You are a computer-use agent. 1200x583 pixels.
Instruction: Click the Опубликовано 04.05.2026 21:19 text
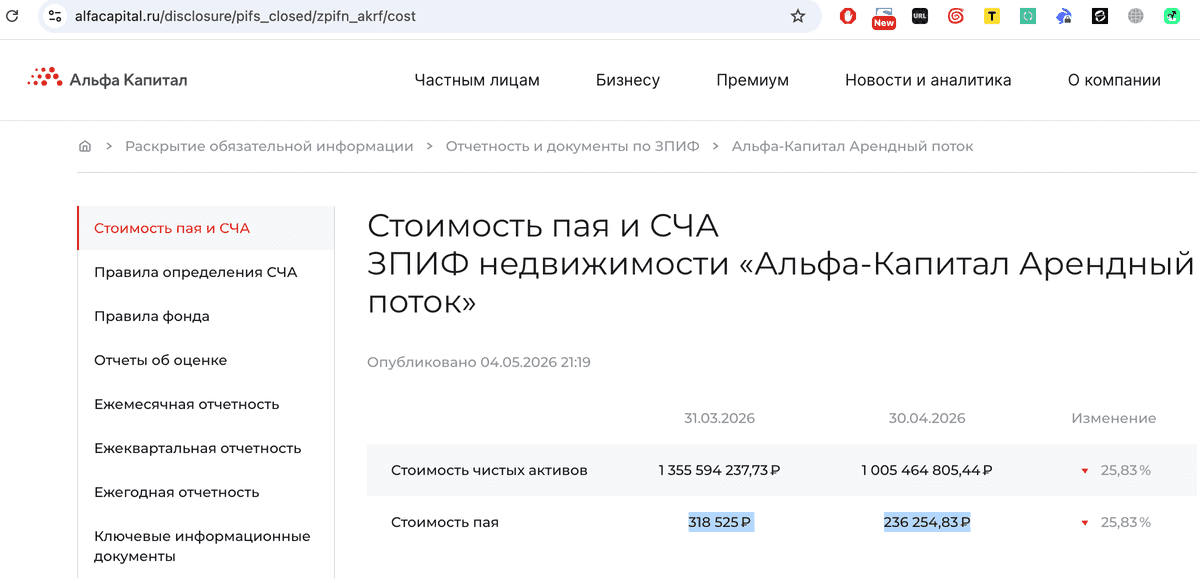click(479, 362)
